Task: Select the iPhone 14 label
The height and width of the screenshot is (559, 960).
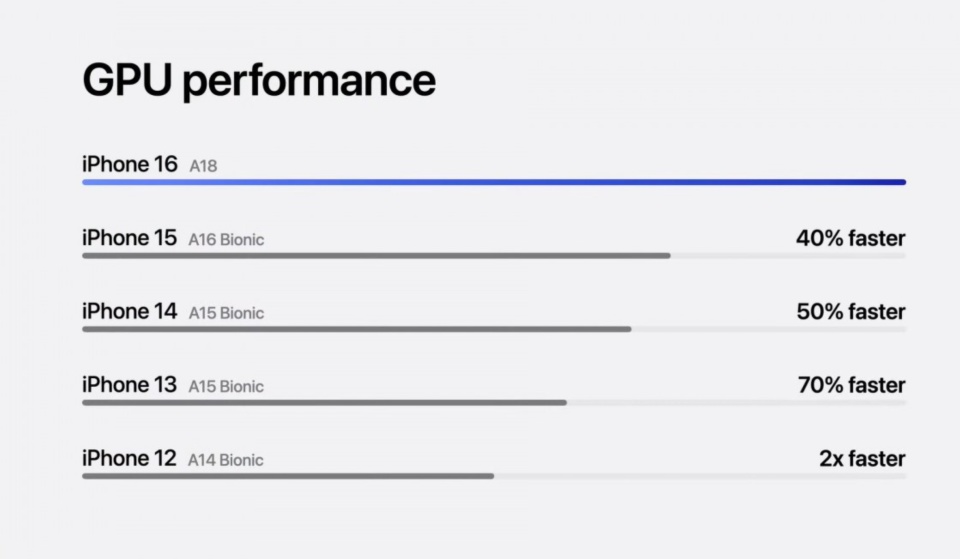Action: click(130, 312)
